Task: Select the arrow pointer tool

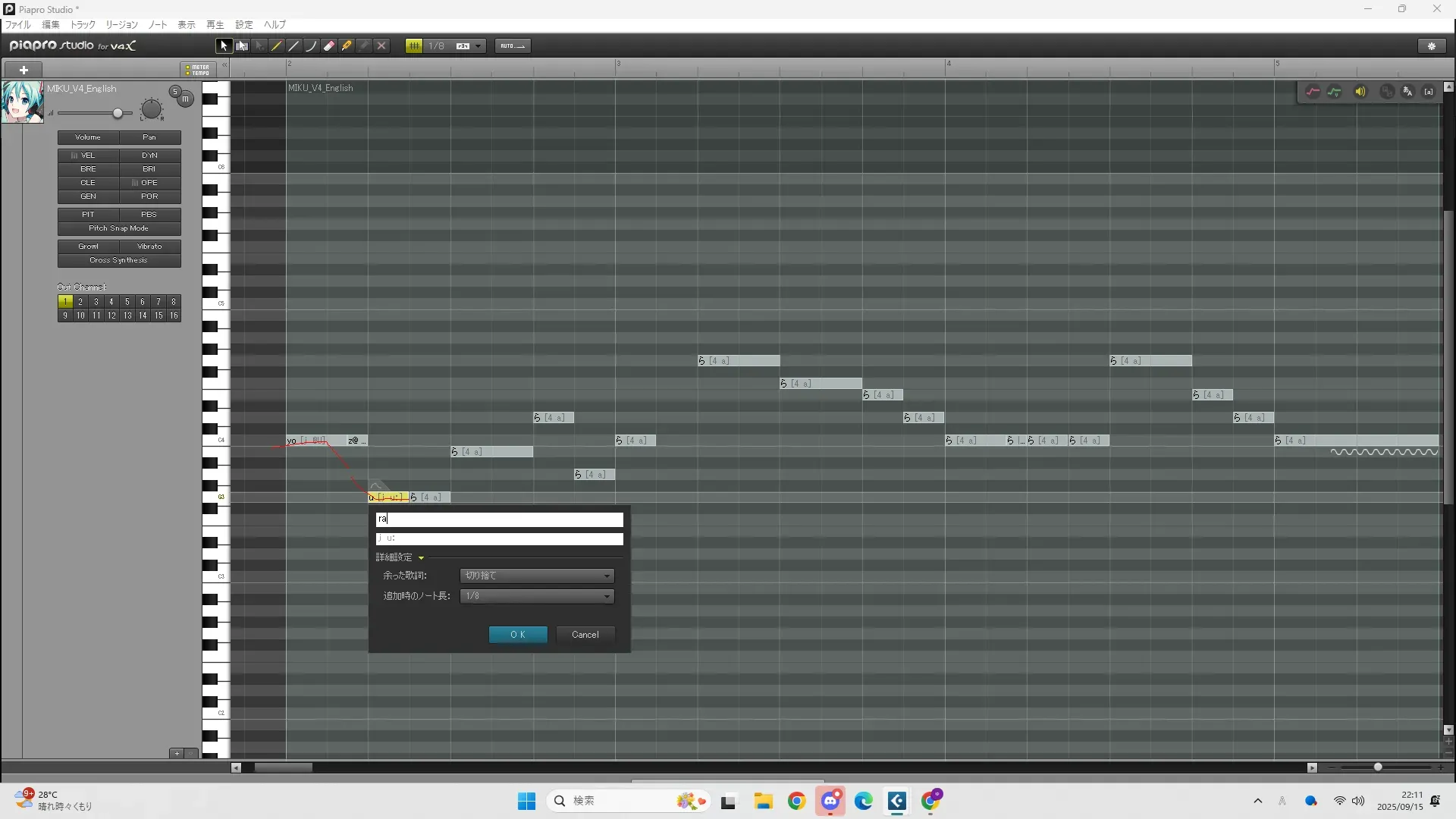Action: pos(223,46)
